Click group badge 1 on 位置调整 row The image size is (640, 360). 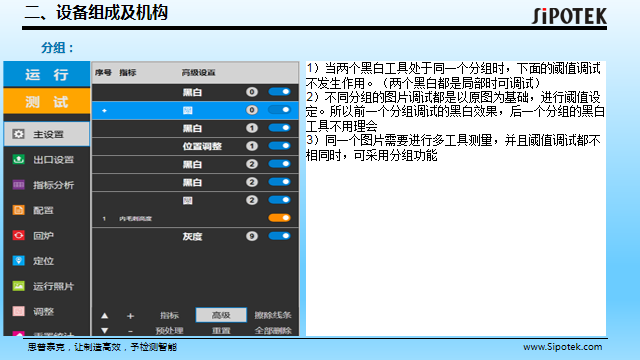point(252,146)
